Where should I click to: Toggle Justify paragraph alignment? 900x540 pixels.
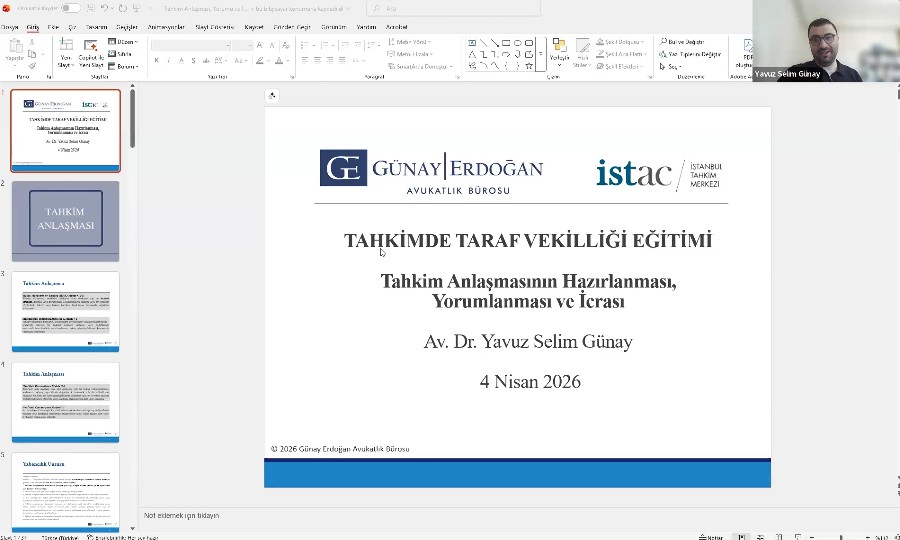click(x=343, y=60)
